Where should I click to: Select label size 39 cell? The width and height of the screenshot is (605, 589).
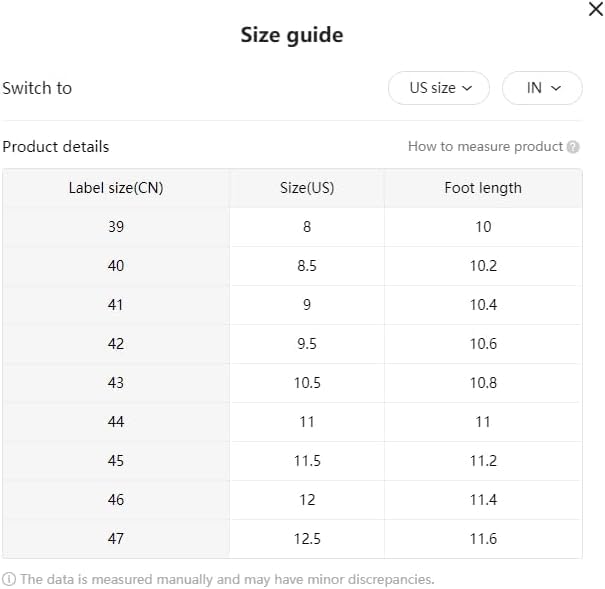pos(116,227)
